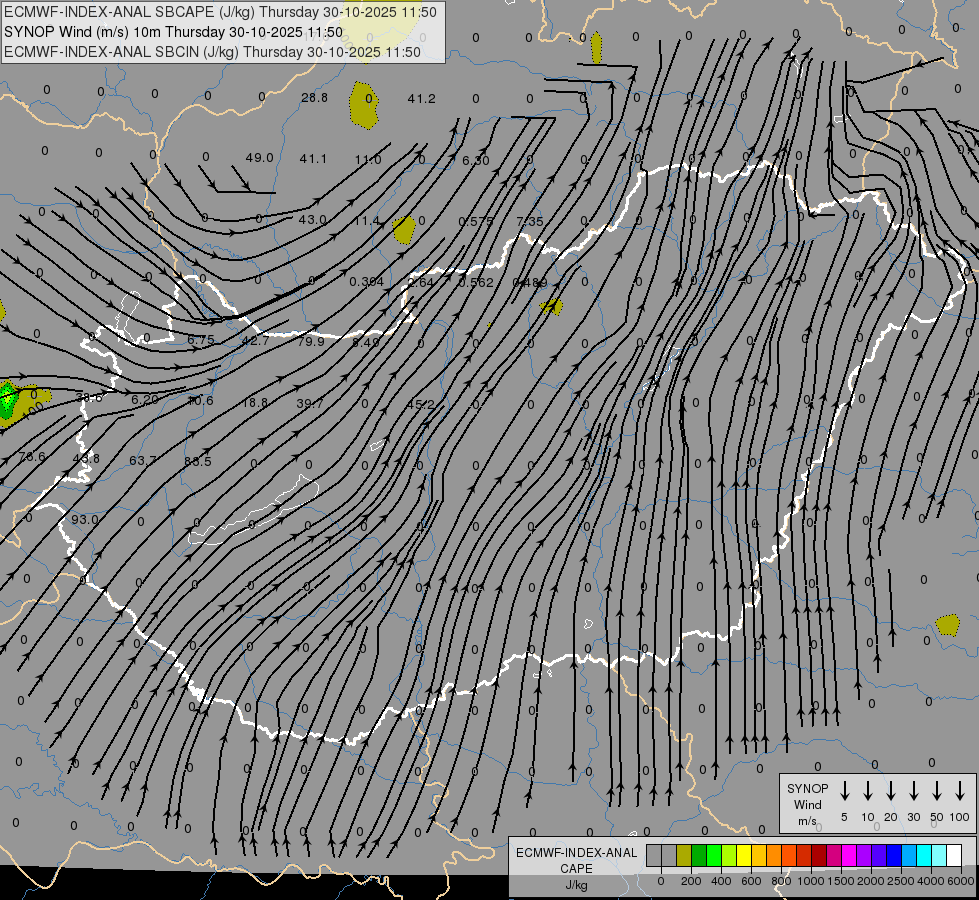The height and width of the screenshot is (900, 979).
Task: Click the ECMWF-INDEX-ANAL legend title
Action: point(576,853)
